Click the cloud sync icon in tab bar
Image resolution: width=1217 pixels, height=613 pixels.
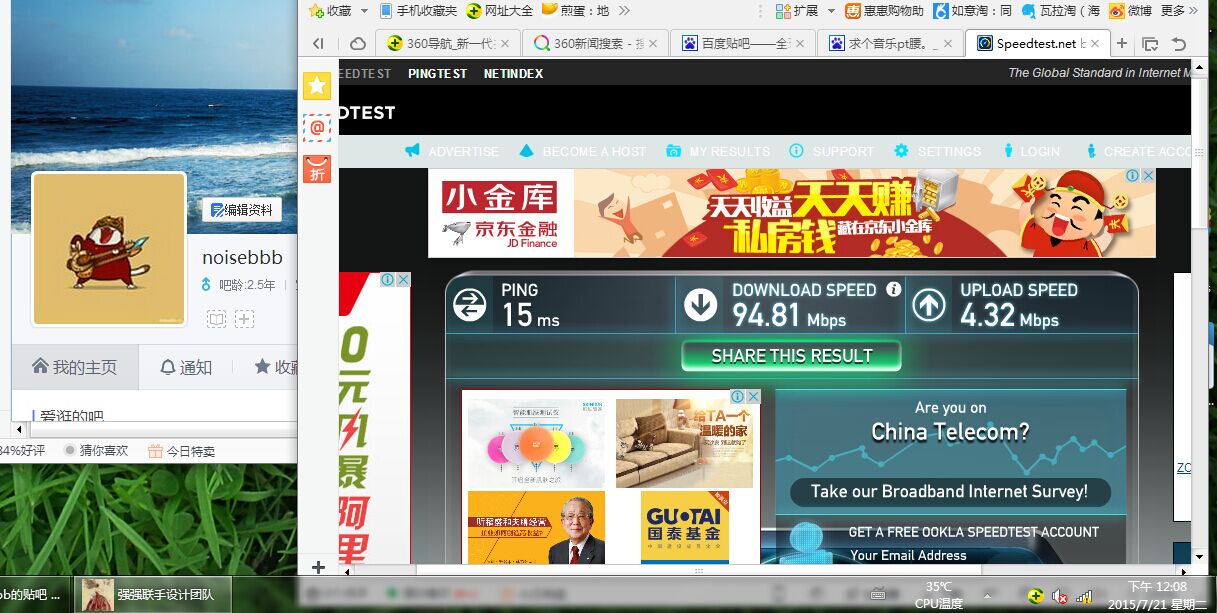pos(357,43)
